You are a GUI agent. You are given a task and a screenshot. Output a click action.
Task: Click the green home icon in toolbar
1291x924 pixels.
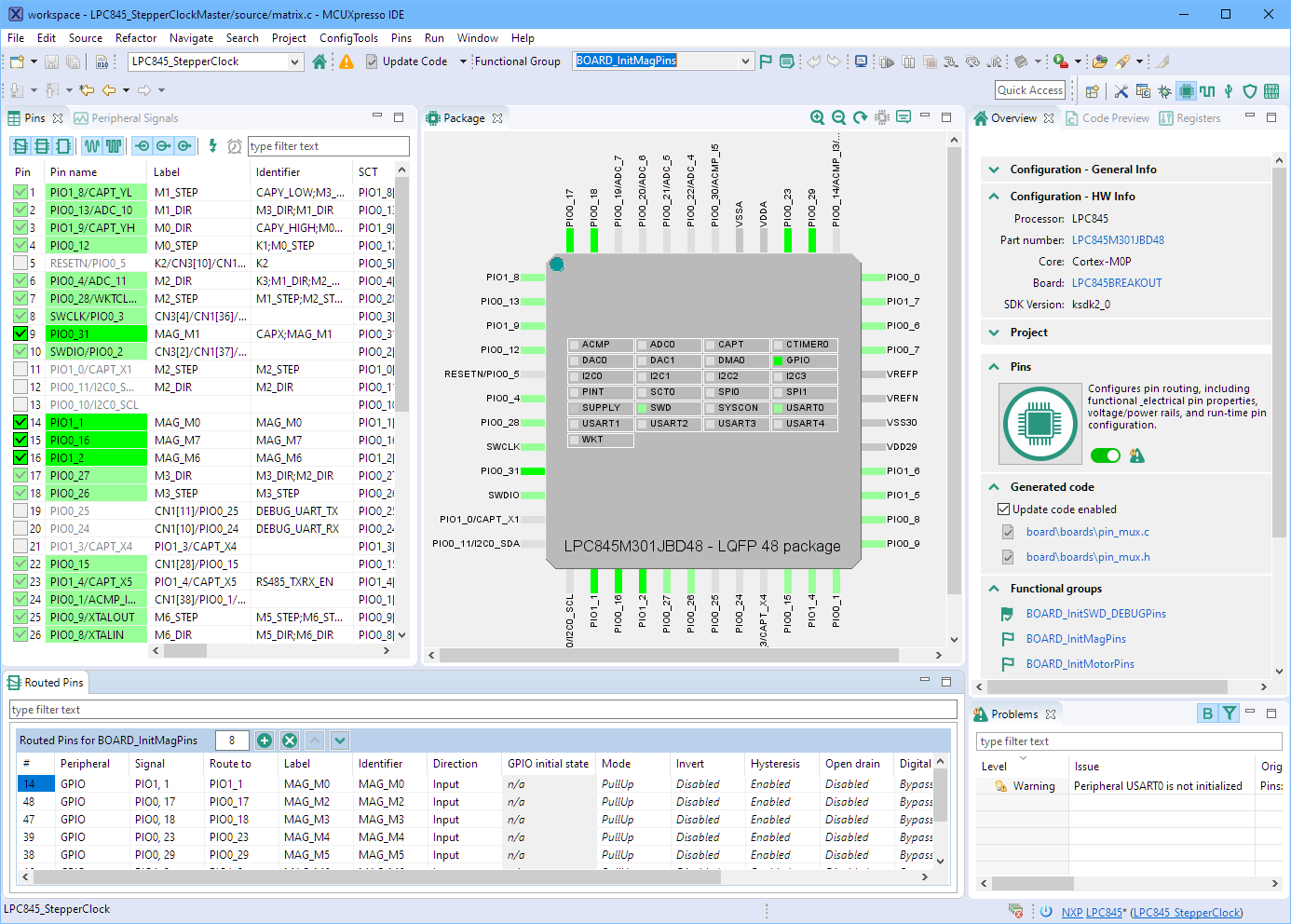click(x=319, y=61)
